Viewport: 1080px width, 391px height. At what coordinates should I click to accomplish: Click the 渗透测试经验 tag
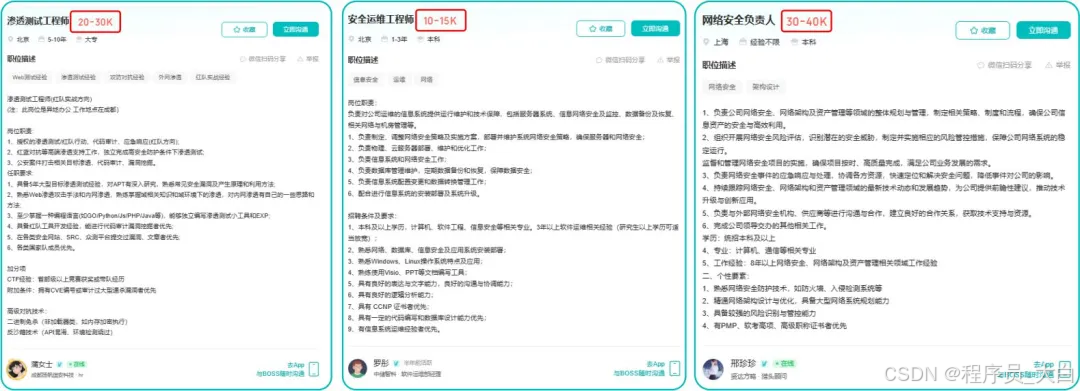[x=79, y=78]
